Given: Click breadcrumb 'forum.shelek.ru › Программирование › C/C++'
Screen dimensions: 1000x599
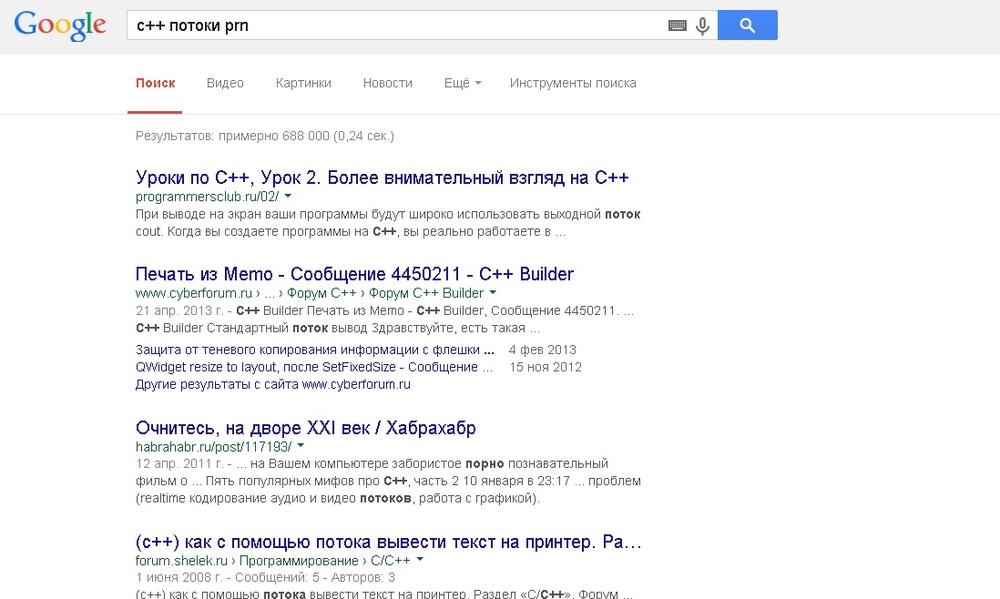Looking at the screenshot, I should click(273, 561).
